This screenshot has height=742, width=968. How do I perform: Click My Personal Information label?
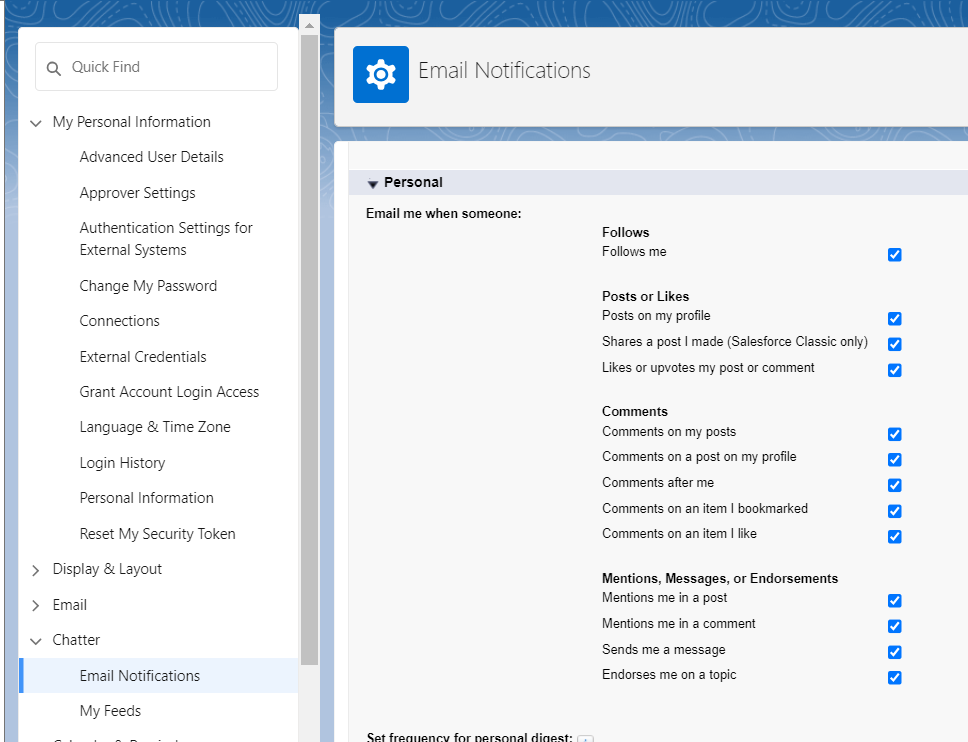coord(131,122)
